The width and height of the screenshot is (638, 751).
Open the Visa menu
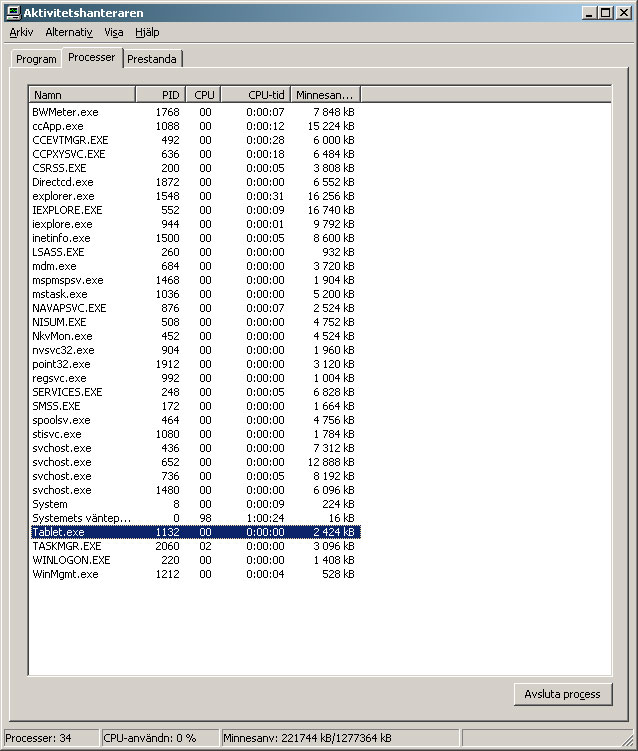pos(114,32)
